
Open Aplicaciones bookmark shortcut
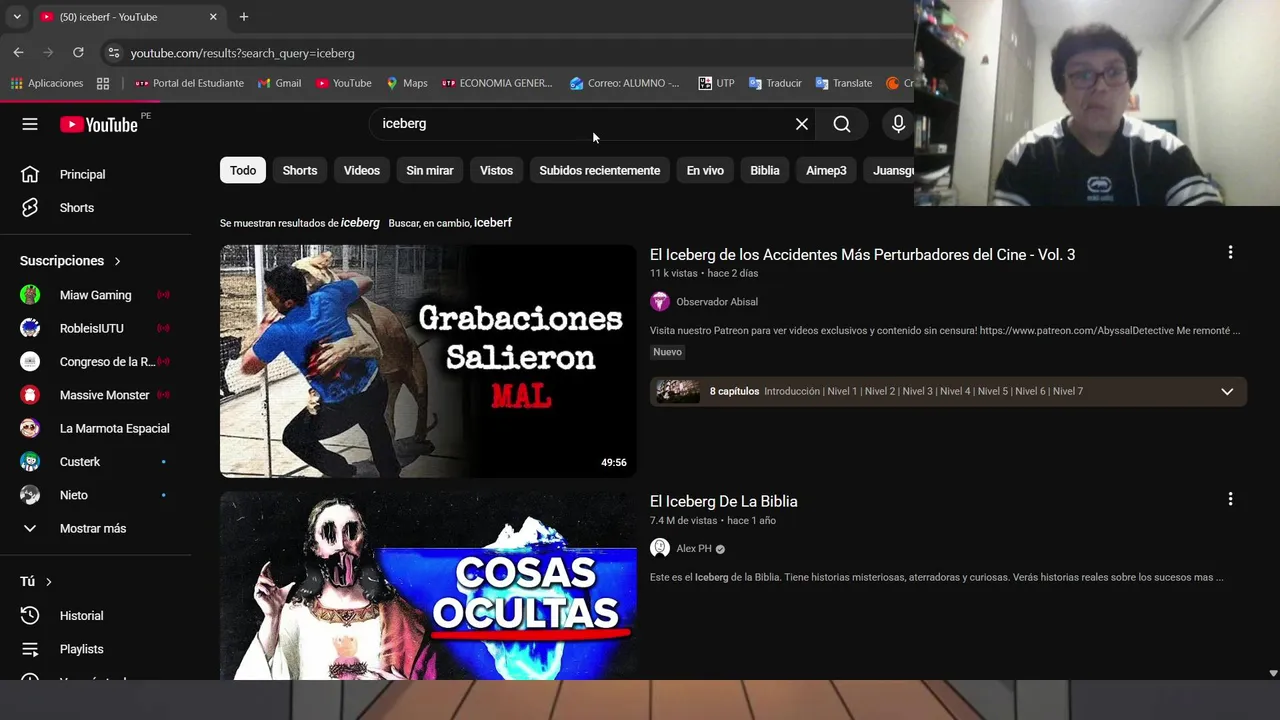pyautogui.click(x=47, y=83)
